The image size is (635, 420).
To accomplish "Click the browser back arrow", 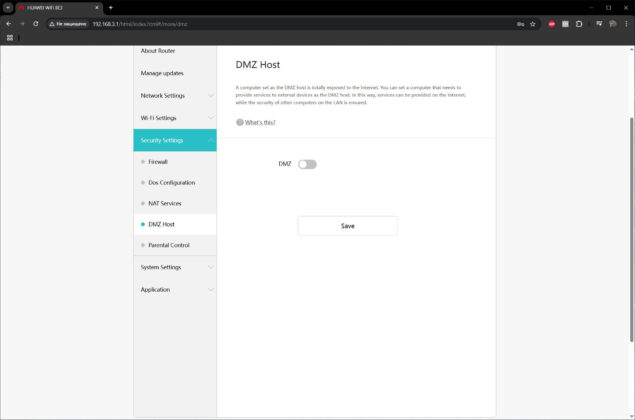I will (x=9, y=24).
